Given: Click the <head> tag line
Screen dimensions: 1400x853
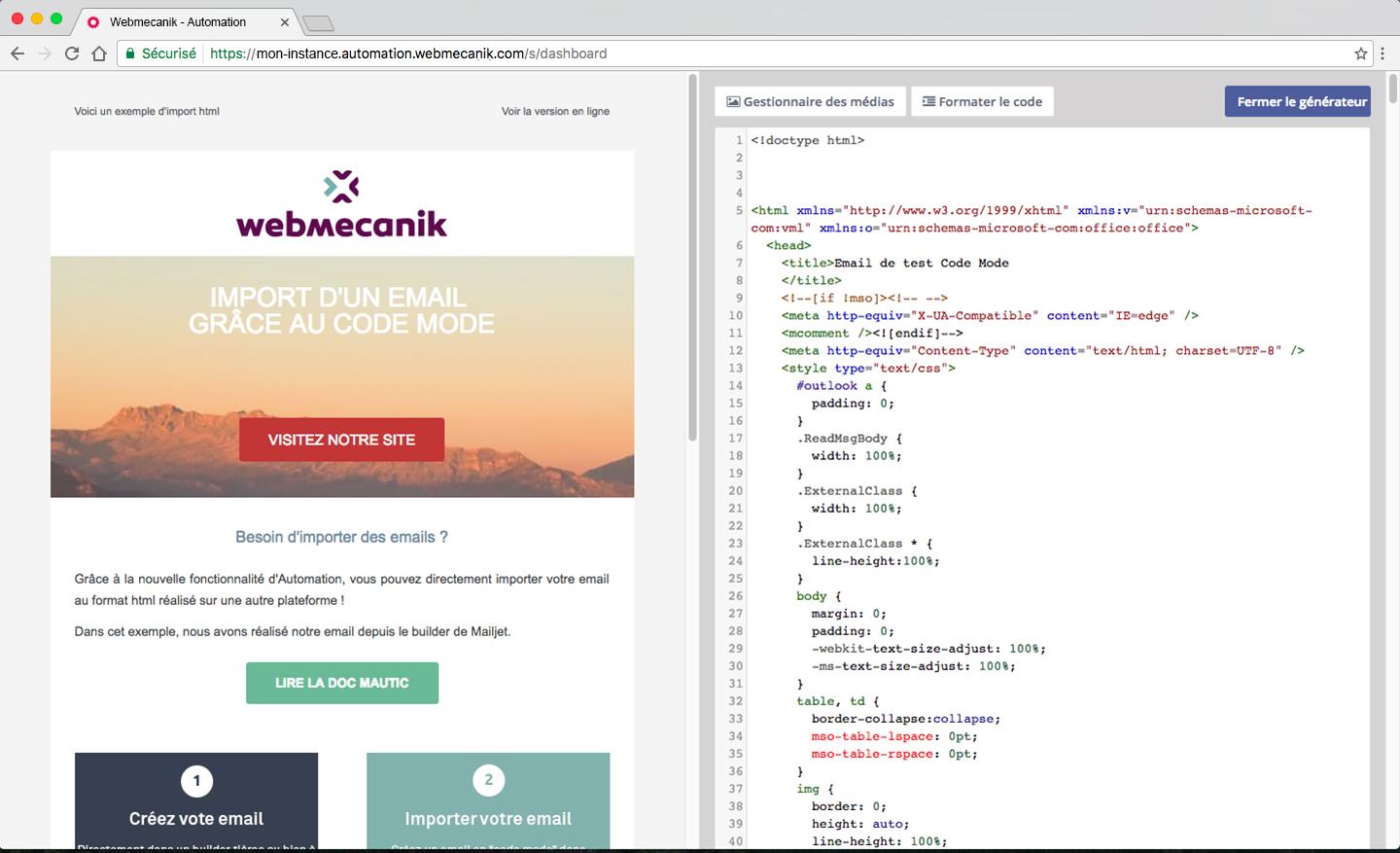Looking at the screenshot, I should coord(788,245).
